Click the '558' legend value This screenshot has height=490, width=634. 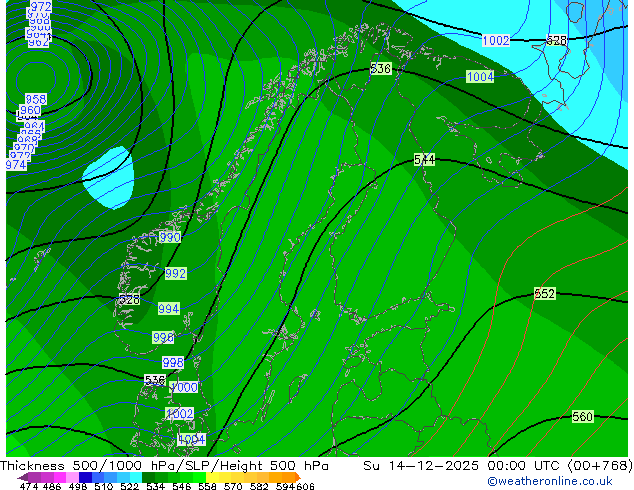(x=207, y=486)
